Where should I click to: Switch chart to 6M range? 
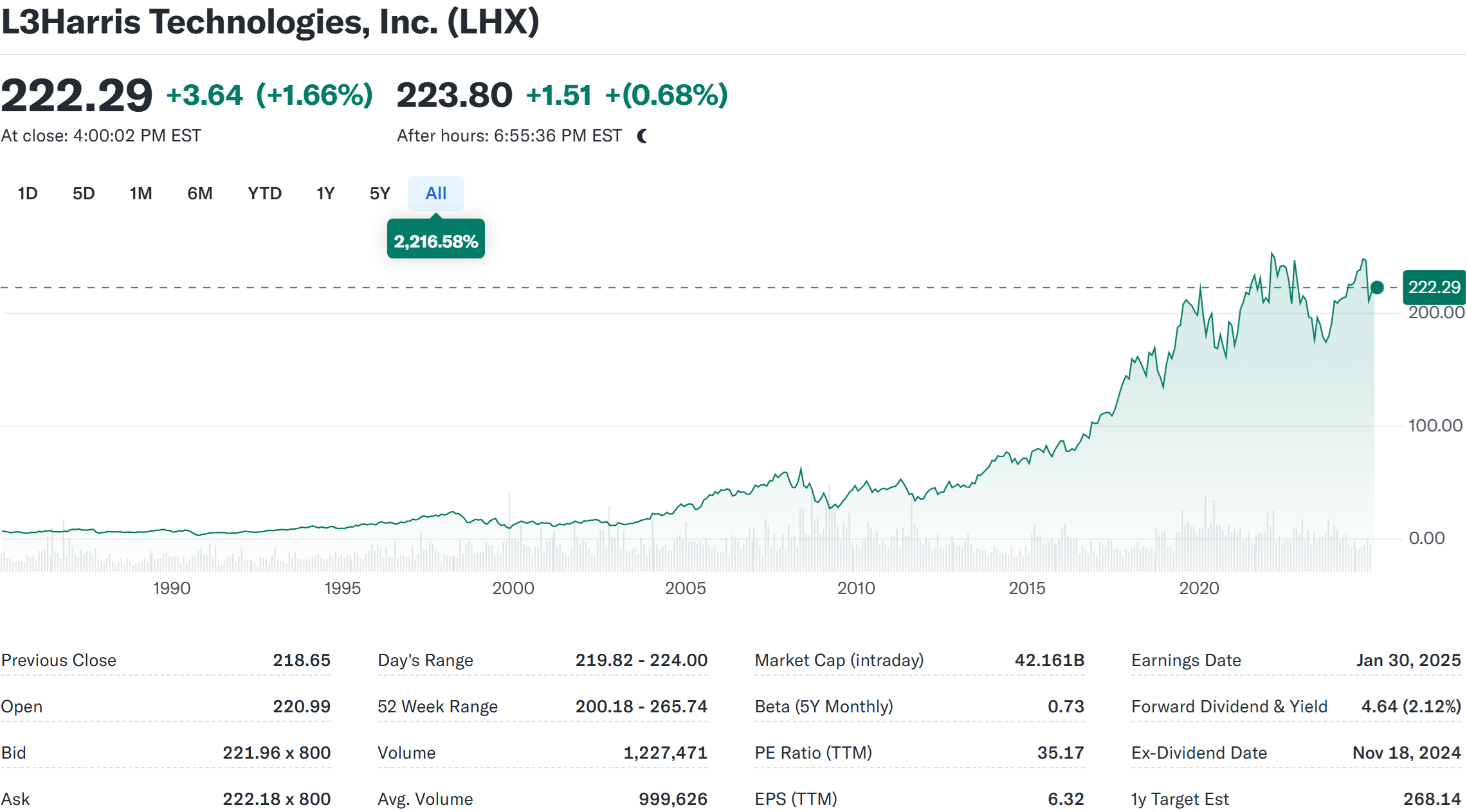tap(200, 194)
